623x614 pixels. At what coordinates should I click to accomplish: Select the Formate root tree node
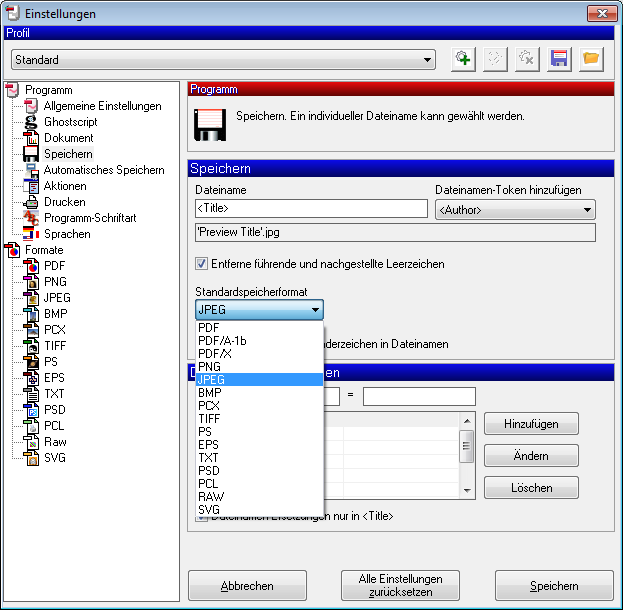click(44, 250)
